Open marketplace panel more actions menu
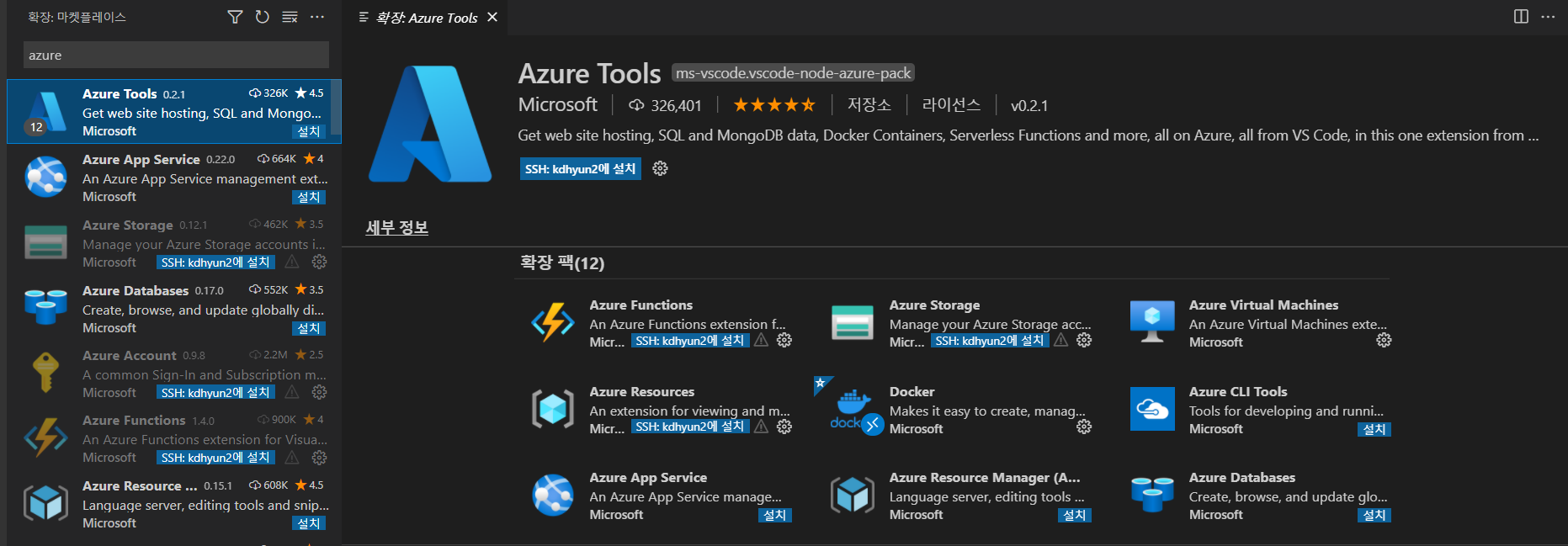 point(317,17)
